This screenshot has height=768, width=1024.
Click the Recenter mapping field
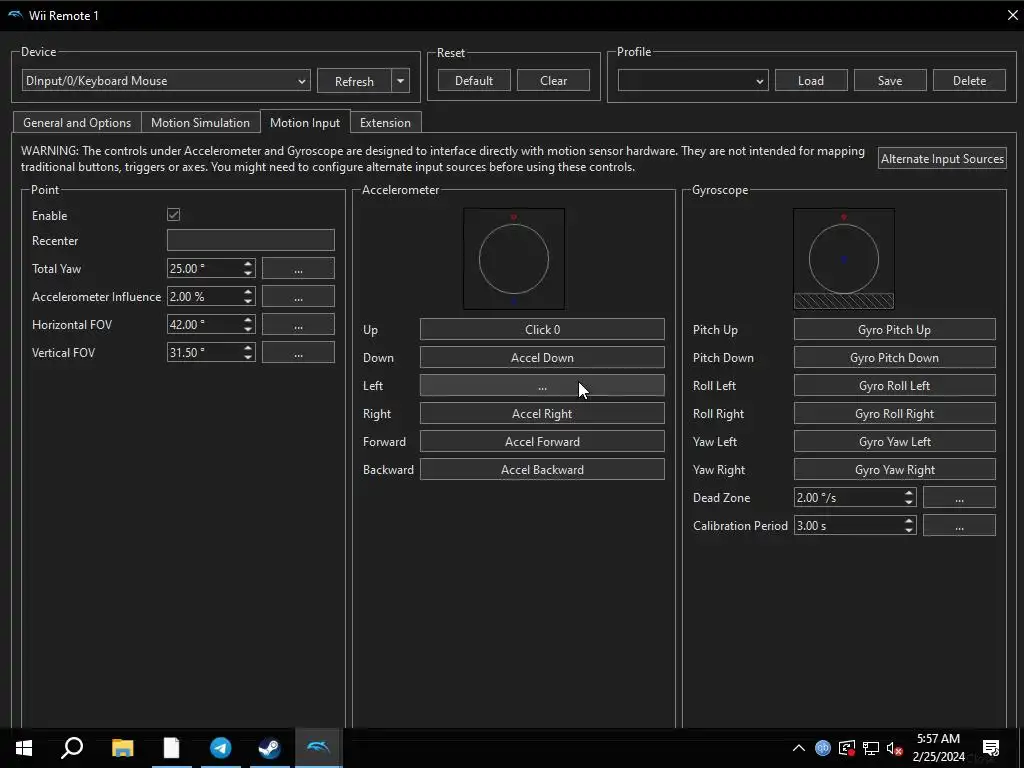(251, 240)
